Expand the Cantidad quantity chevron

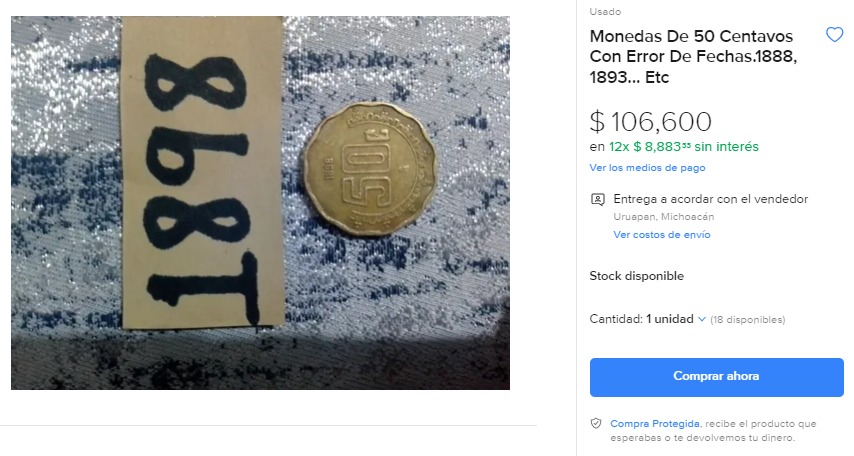(x=702, y=319)
